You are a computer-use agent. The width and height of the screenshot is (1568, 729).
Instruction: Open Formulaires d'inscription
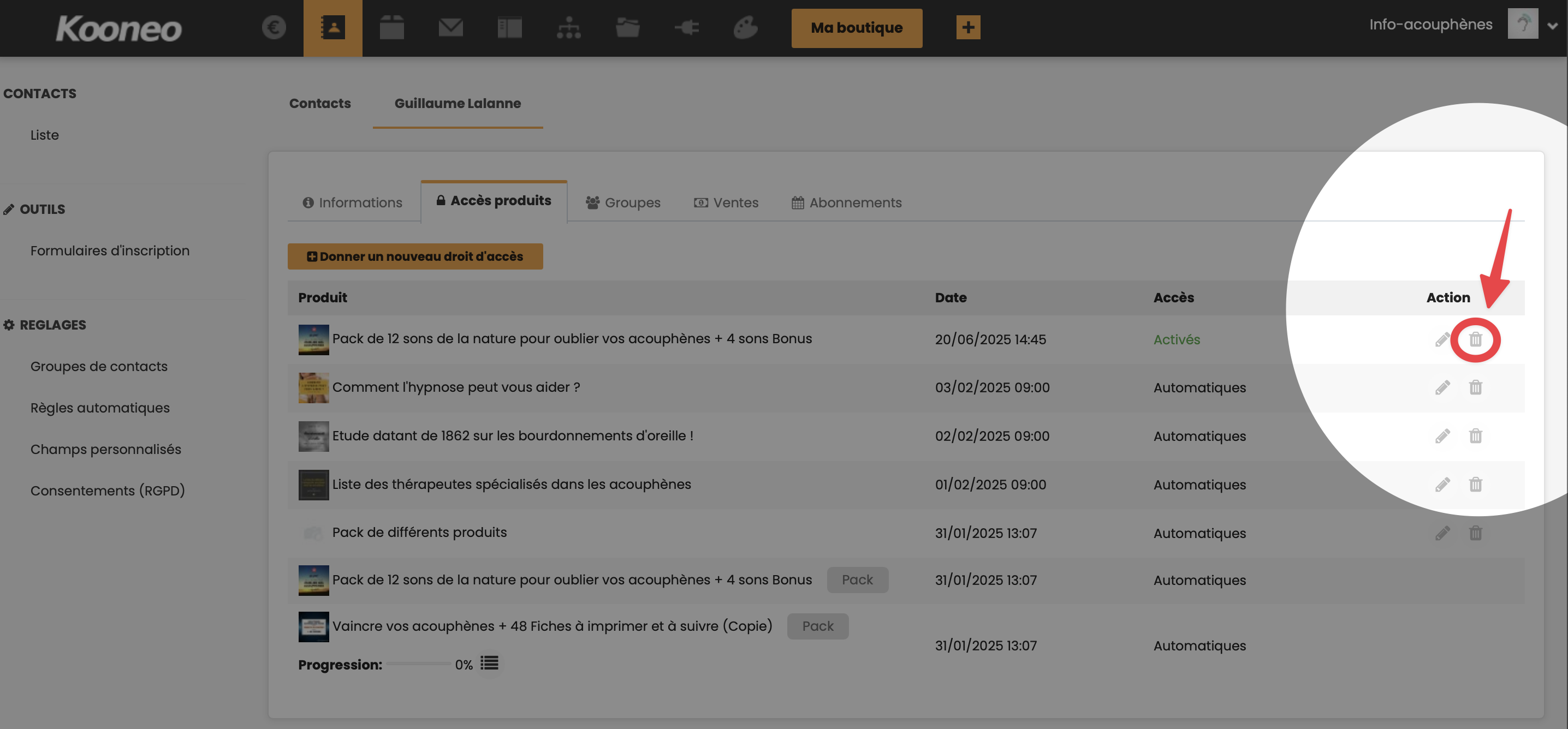pos(110,250)
